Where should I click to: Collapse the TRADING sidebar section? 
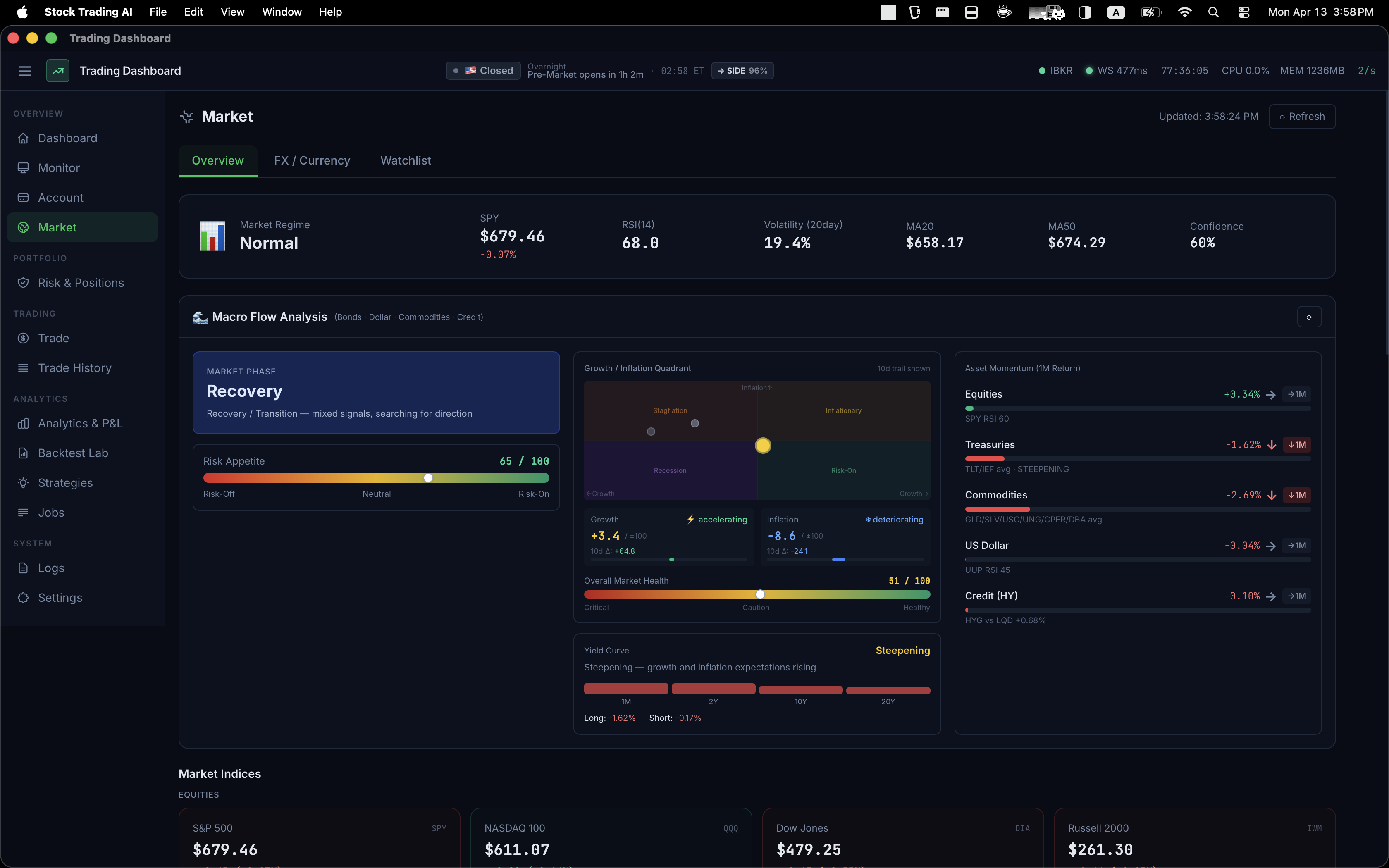click(34, 313)
